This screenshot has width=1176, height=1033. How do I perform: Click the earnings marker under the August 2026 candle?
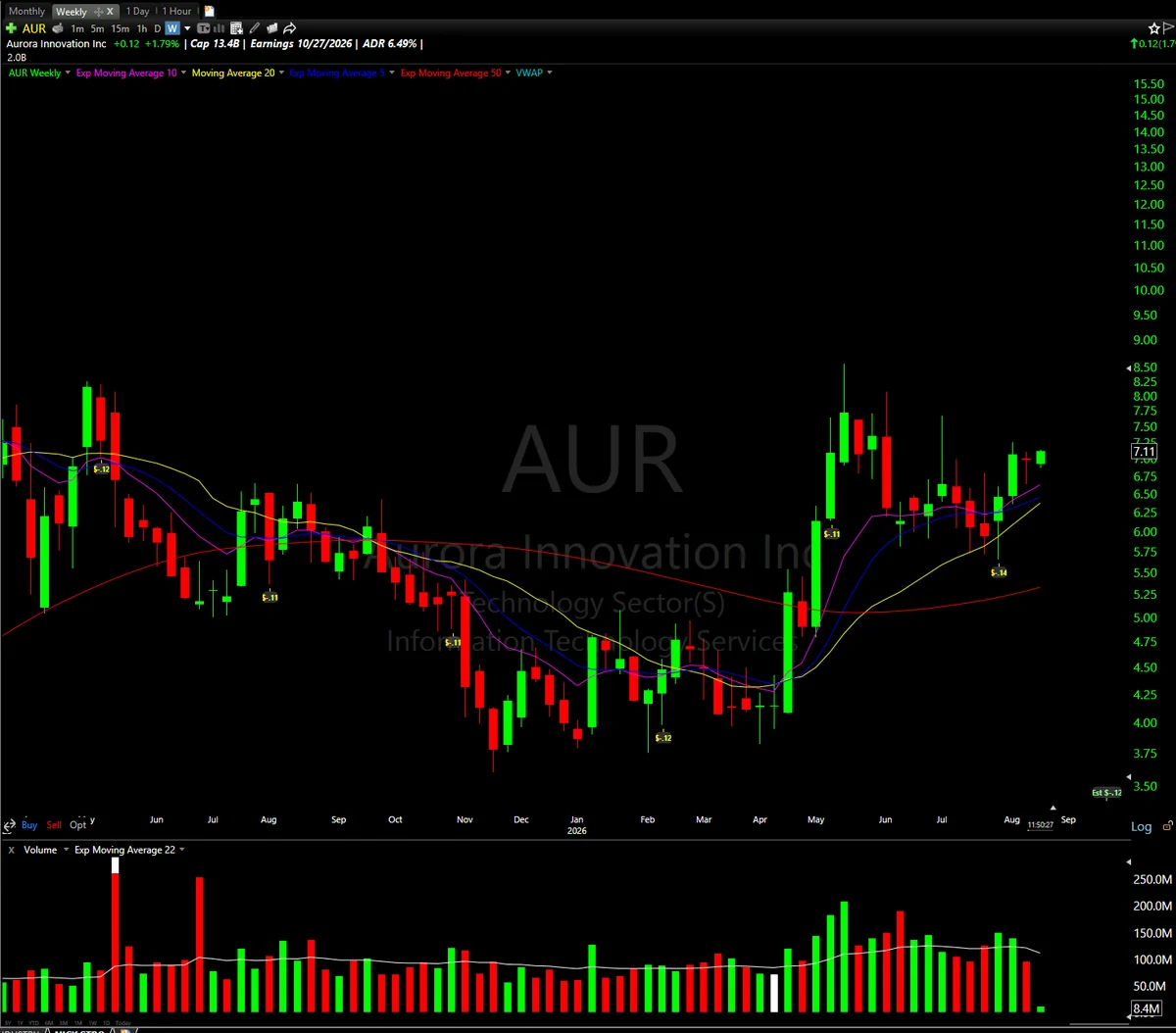pyautogui.click(x=1000, y=572)
